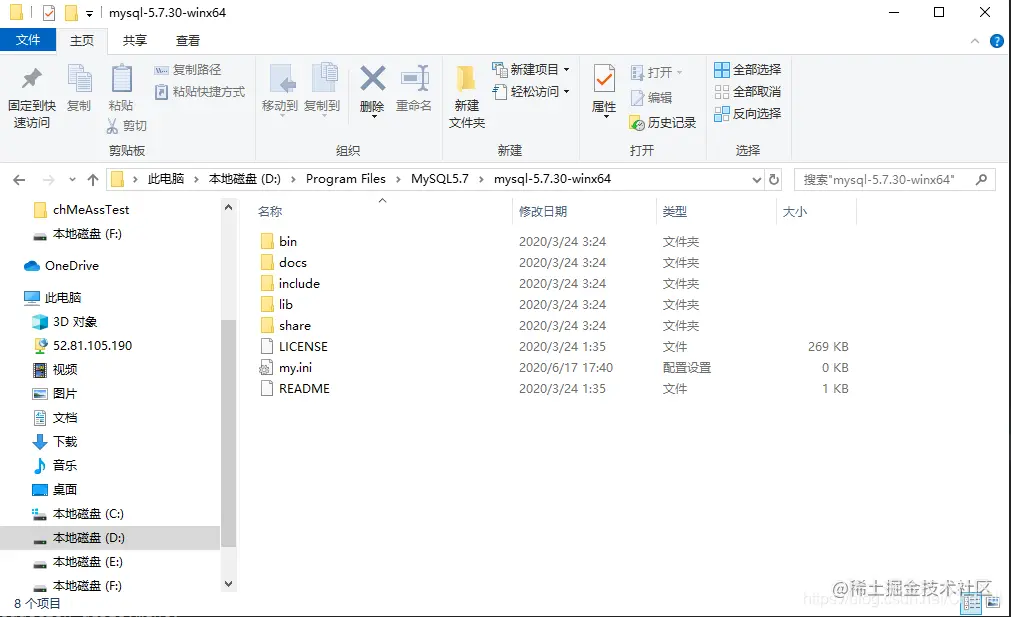Viewport: 1011px width, 617px height.
Task: Open the my.ini configuration file
Action: pyautogui.click(x=293, y=367)
